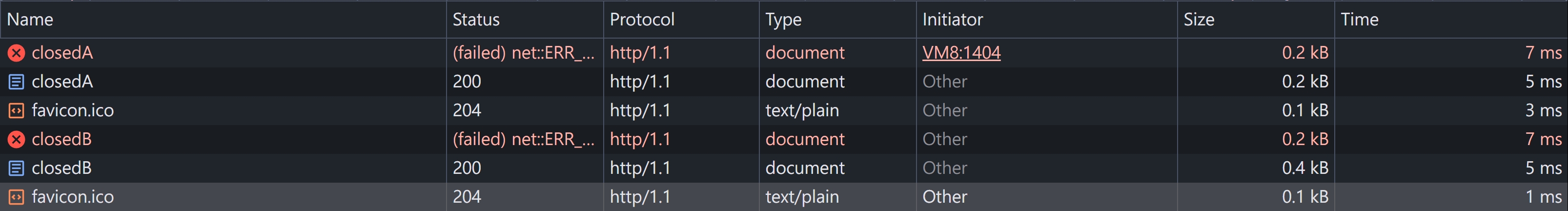Sort by the Protocol column header

click(681, 20)
